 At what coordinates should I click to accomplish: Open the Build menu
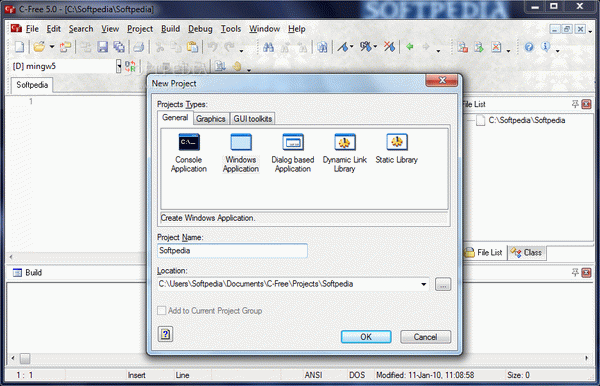(170, 29)
